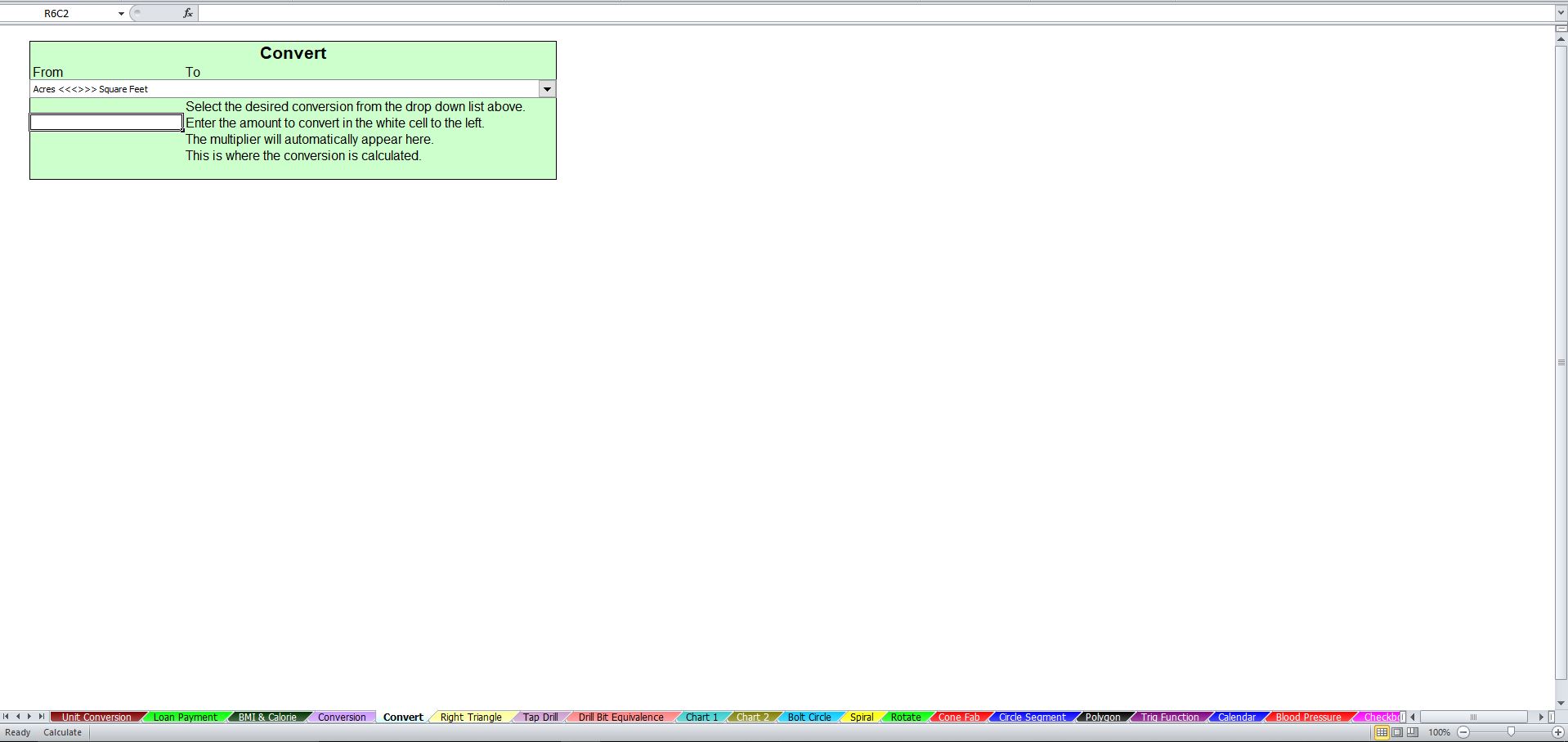Click the Ready status indicator
Viewport: 1568px width, 742px height.
tap(18, 732)
